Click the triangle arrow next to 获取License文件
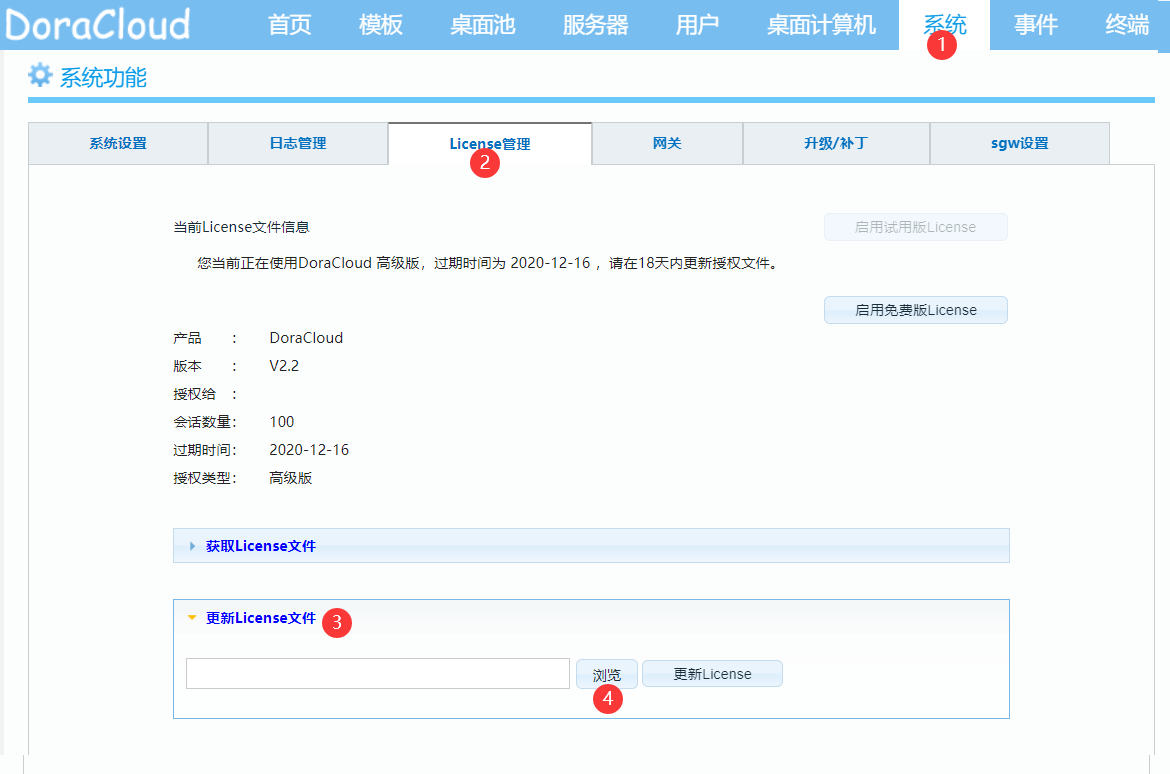 192,546
